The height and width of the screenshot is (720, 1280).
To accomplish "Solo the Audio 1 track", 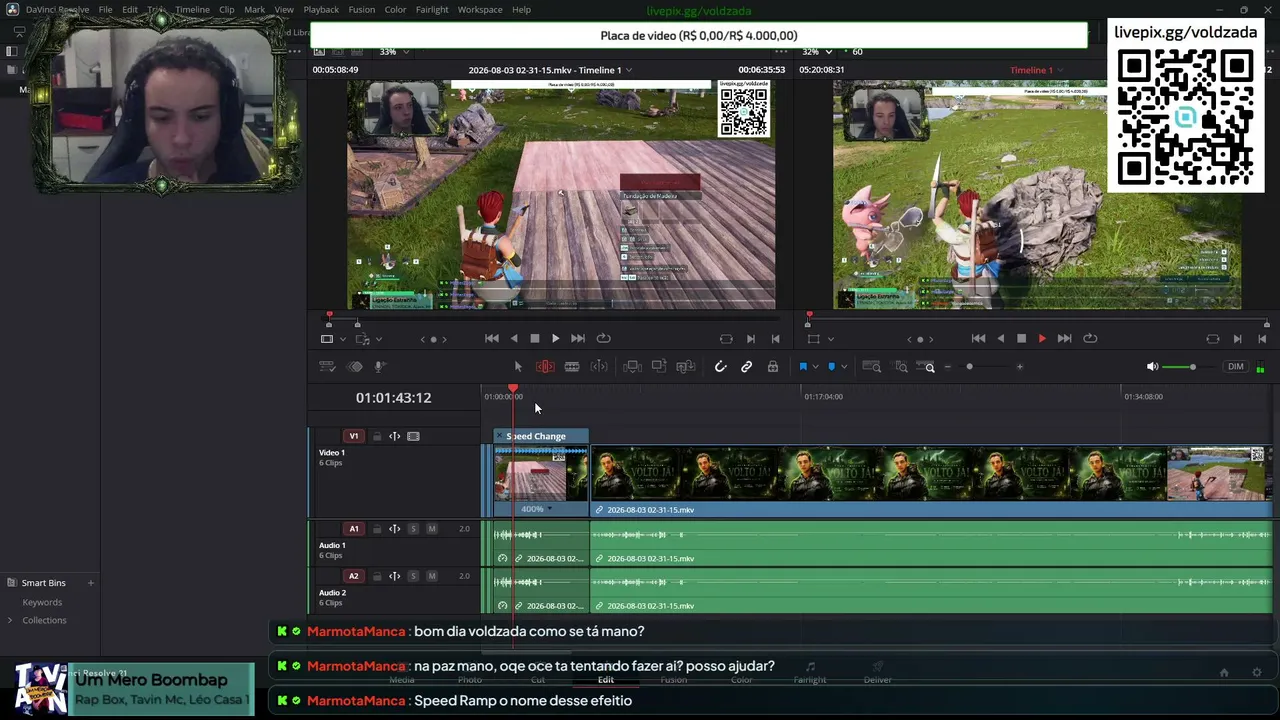I will (413, 529).
